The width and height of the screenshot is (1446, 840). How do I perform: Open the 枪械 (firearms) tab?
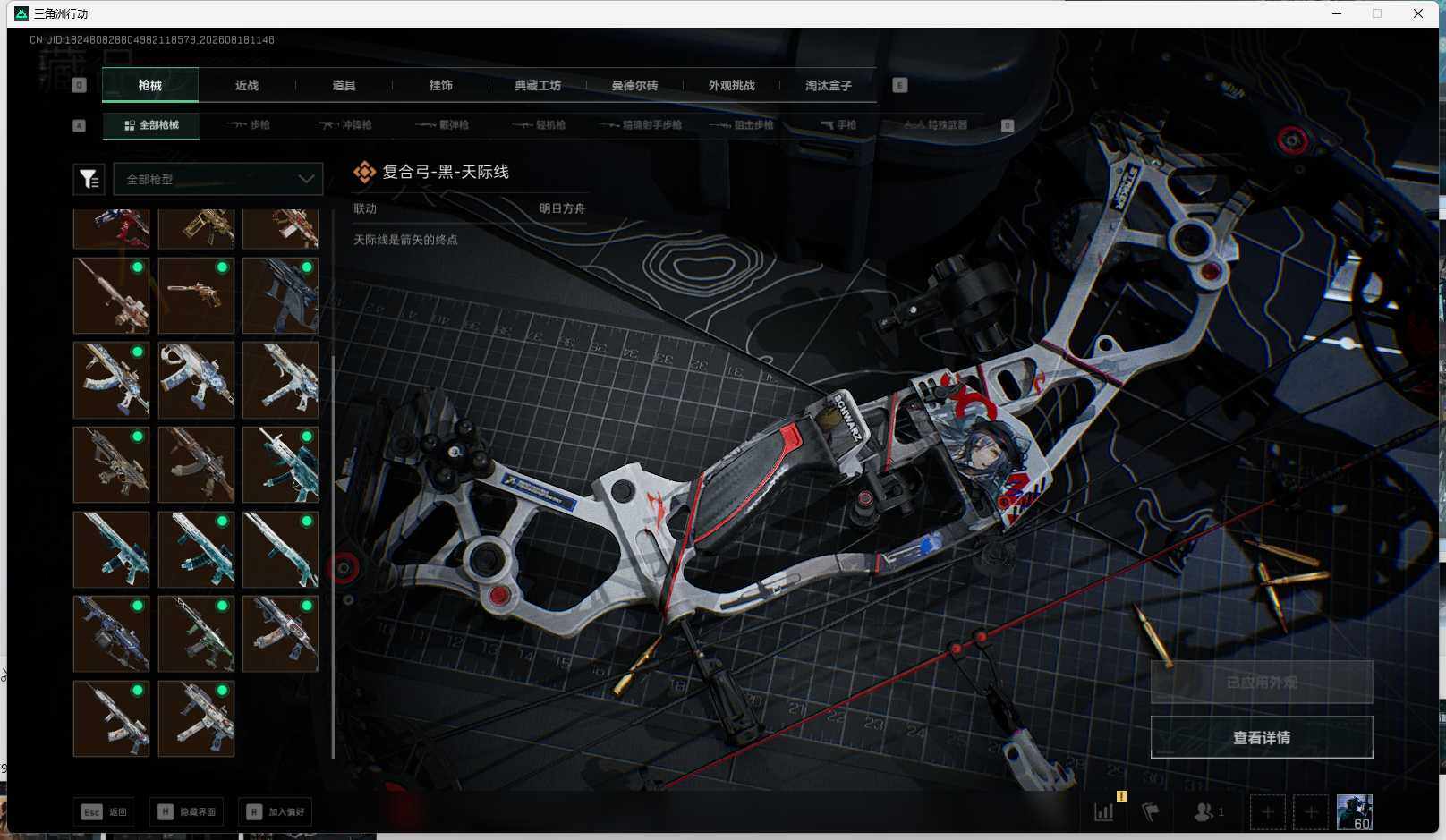click(x=150, y=85)
